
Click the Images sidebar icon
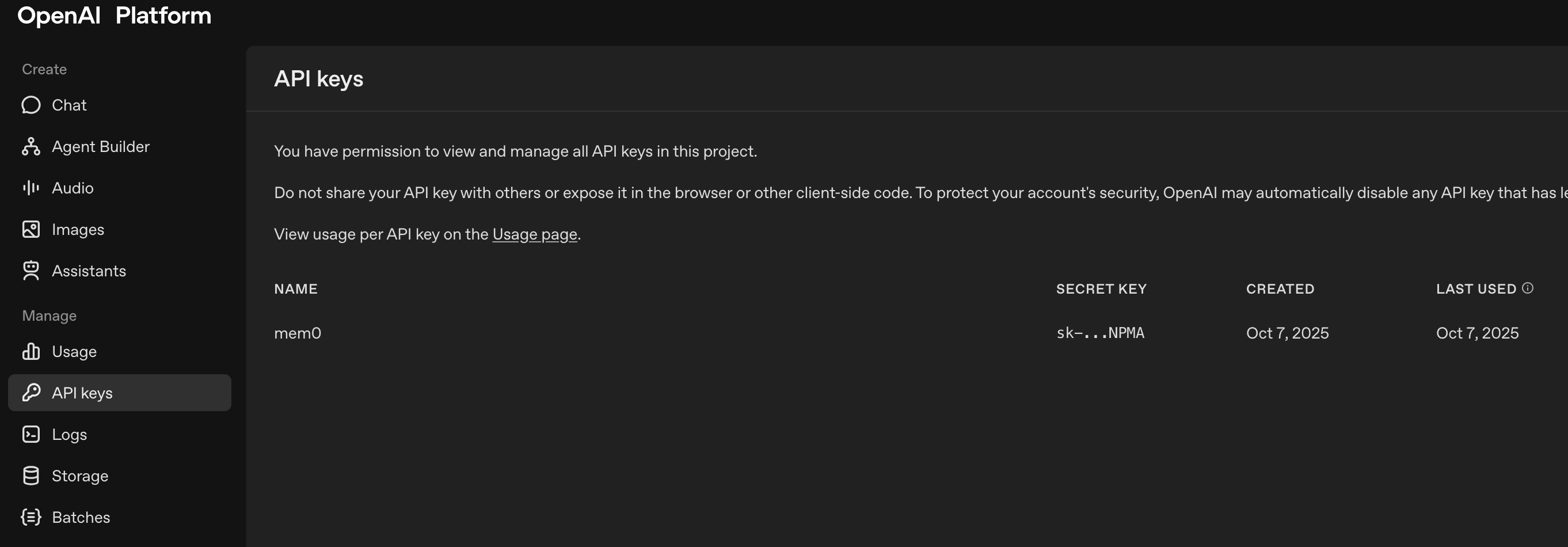click(x=31, y=230)
